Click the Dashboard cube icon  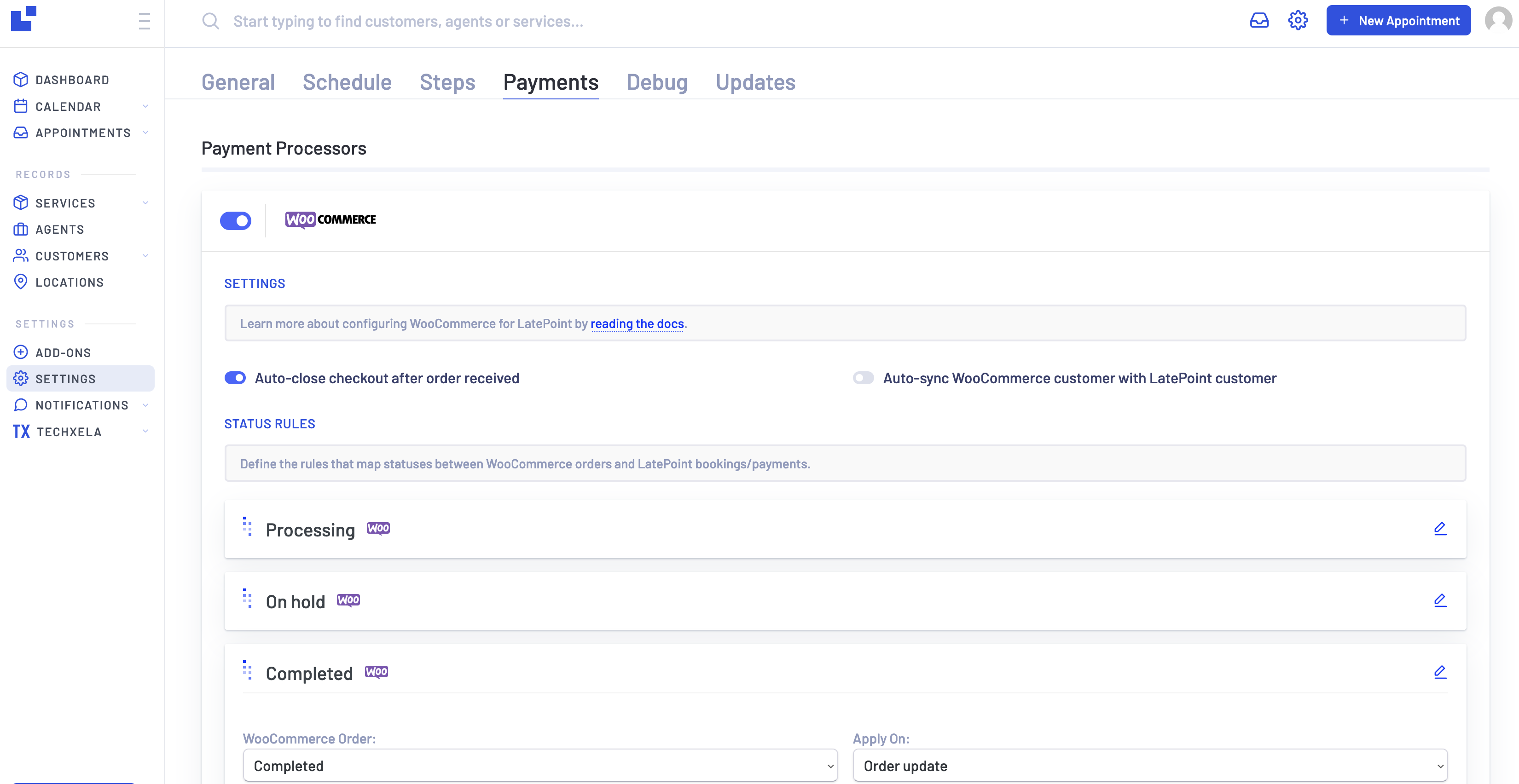[x=21, y=80]
